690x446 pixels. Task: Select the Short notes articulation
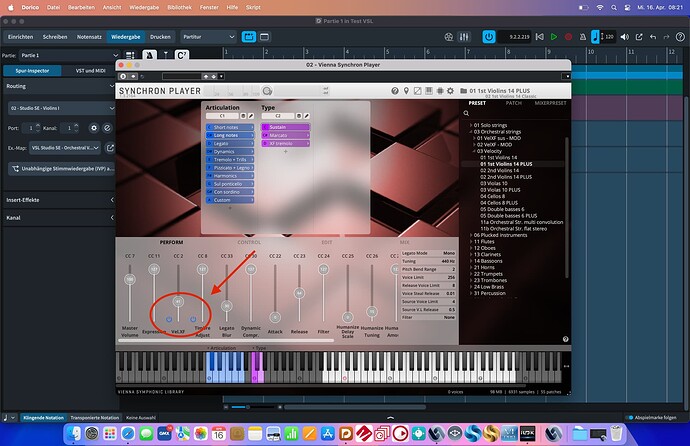[x=230, y=127]
